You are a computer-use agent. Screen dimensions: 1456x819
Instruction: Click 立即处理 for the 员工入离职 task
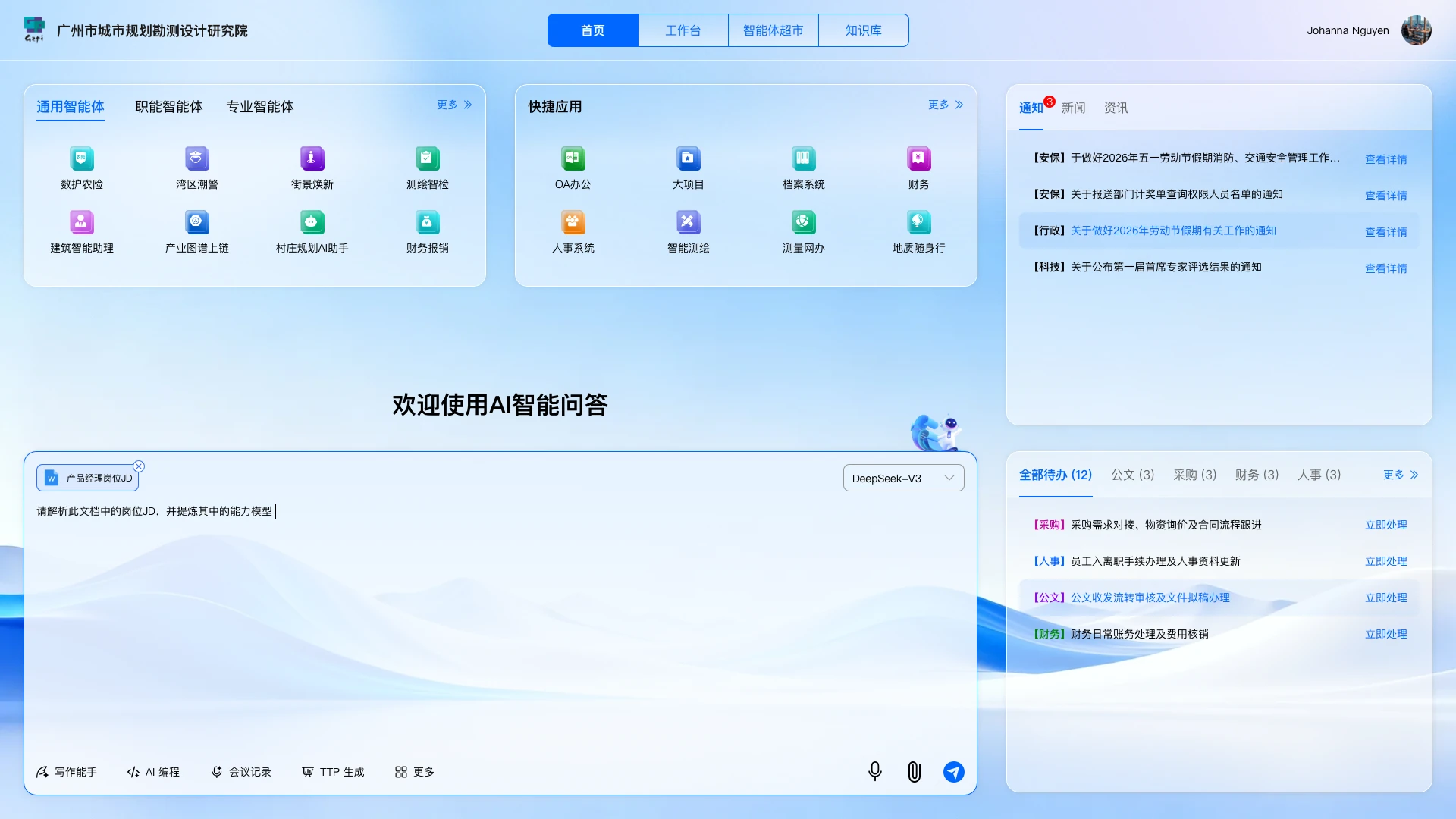click(1386, 561)
